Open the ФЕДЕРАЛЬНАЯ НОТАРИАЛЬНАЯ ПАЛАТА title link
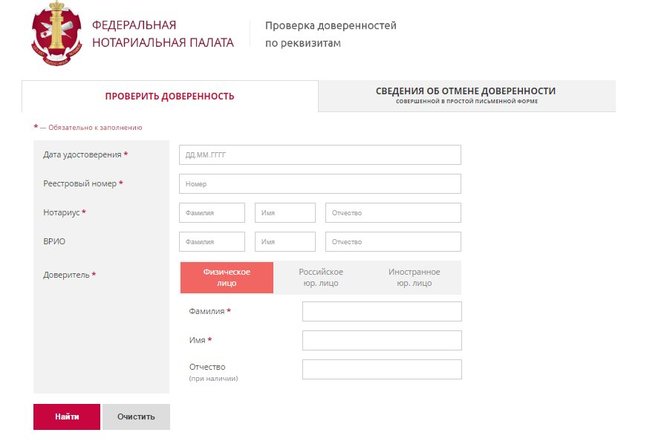The image size is (650, 444). 162,33
